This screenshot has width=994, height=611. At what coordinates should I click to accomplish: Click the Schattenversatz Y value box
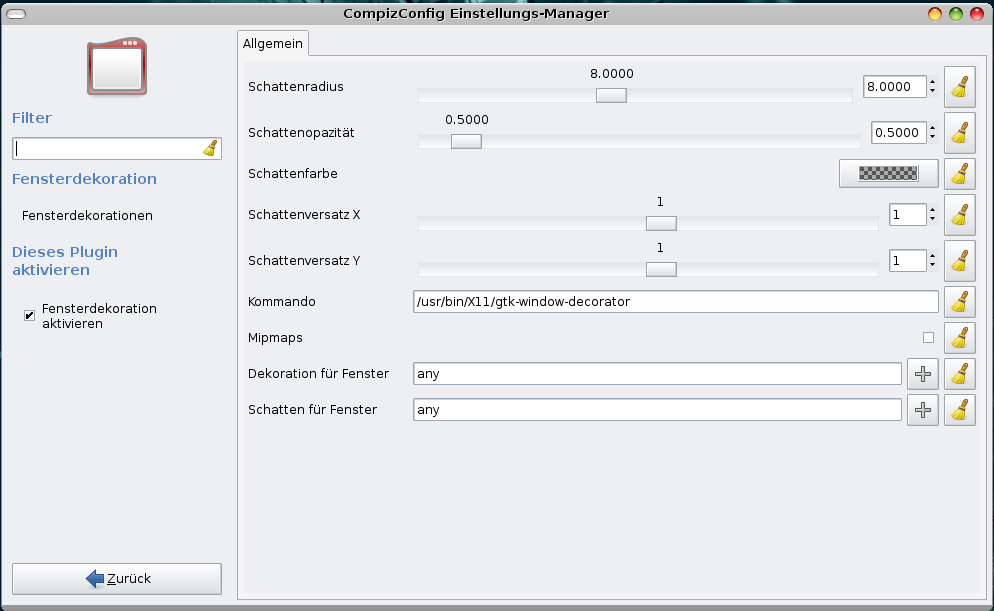coord(907,260)
